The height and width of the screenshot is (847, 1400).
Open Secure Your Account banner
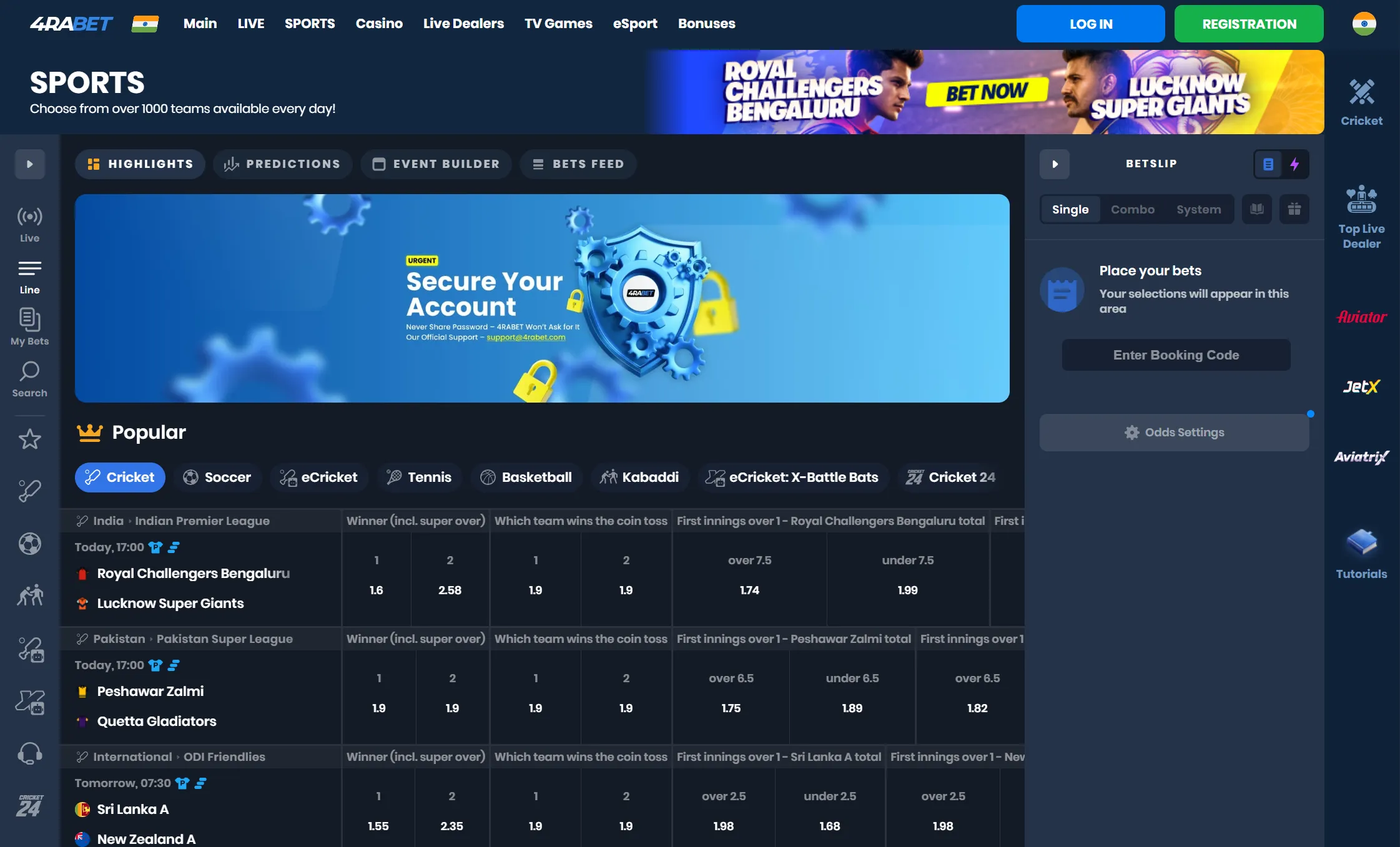[542, 298]
